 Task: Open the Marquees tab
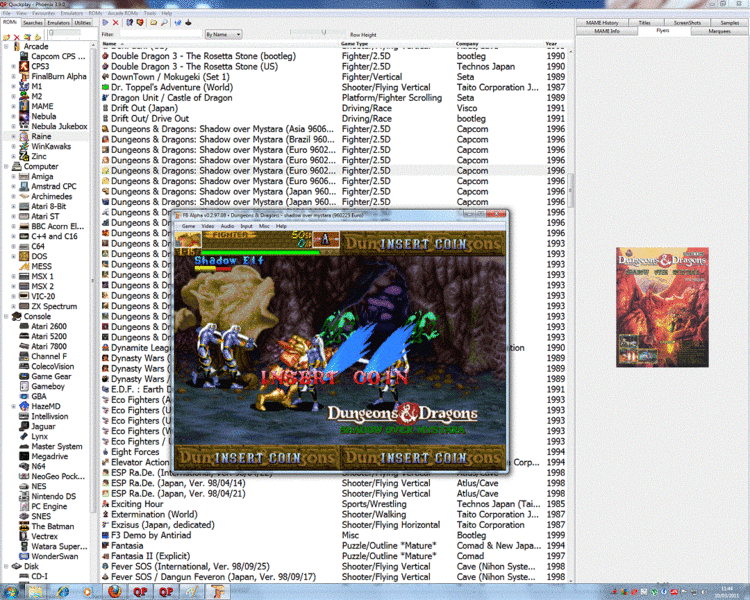(719, 31)
